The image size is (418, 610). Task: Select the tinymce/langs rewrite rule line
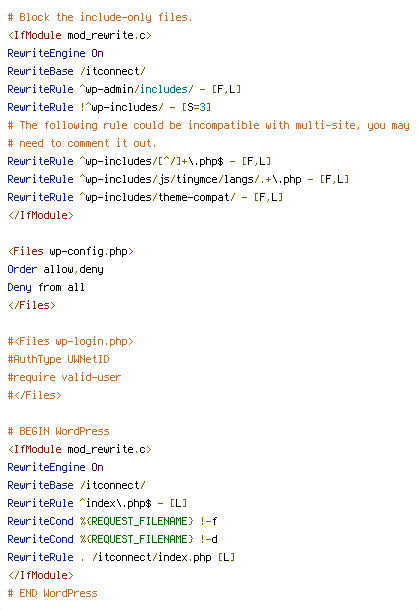pos(178,179)
